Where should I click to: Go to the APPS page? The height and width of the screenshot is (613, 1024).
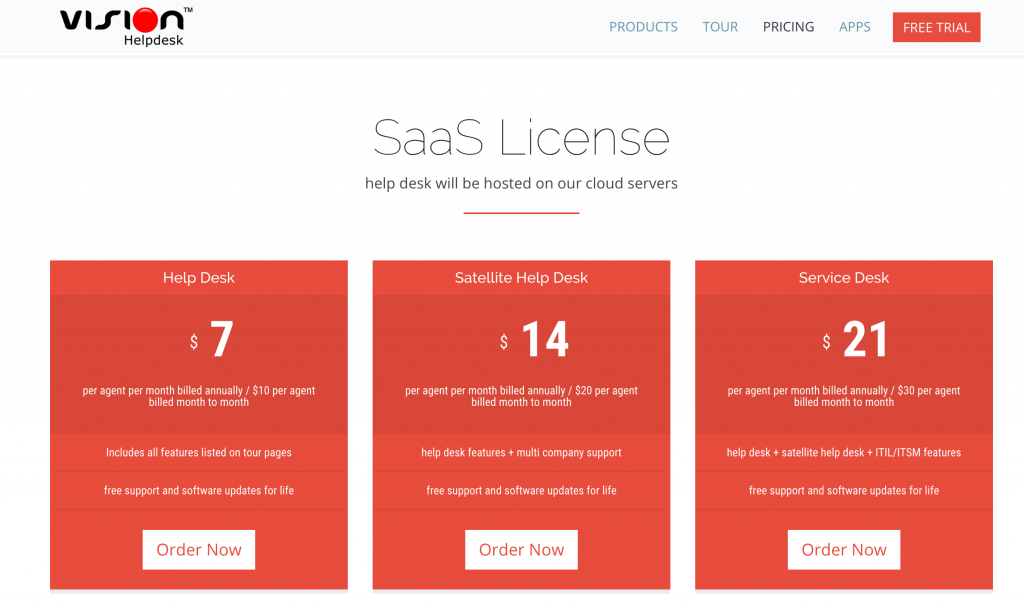coord(855,27)
